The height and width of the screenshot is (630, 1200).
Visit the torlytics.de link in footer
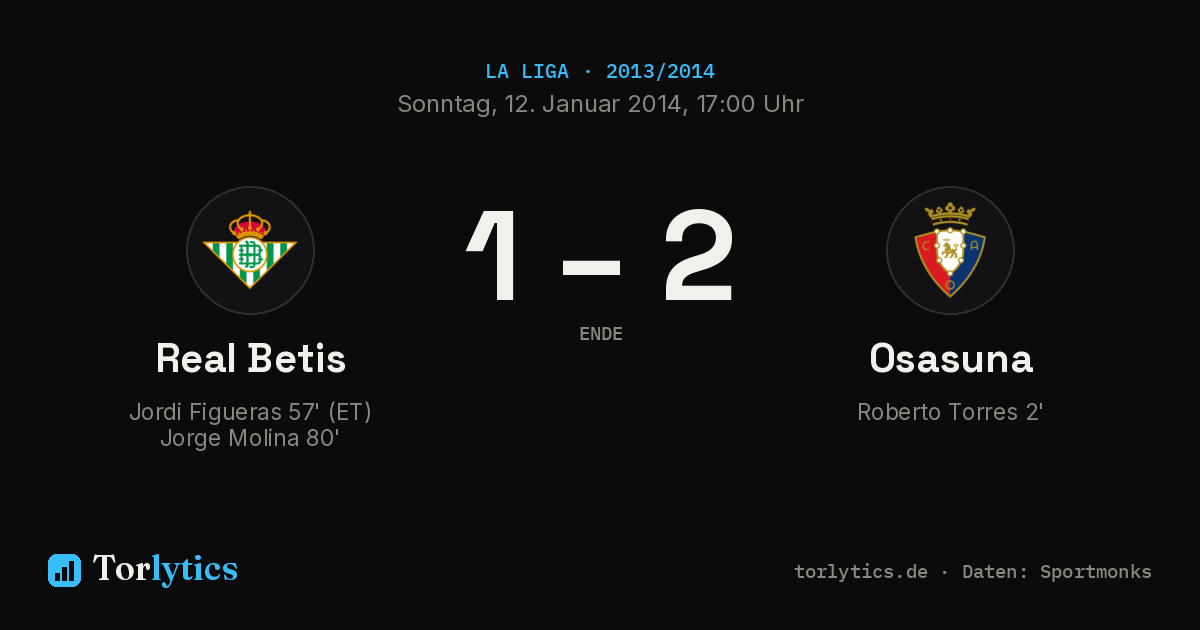pos(861,572)
